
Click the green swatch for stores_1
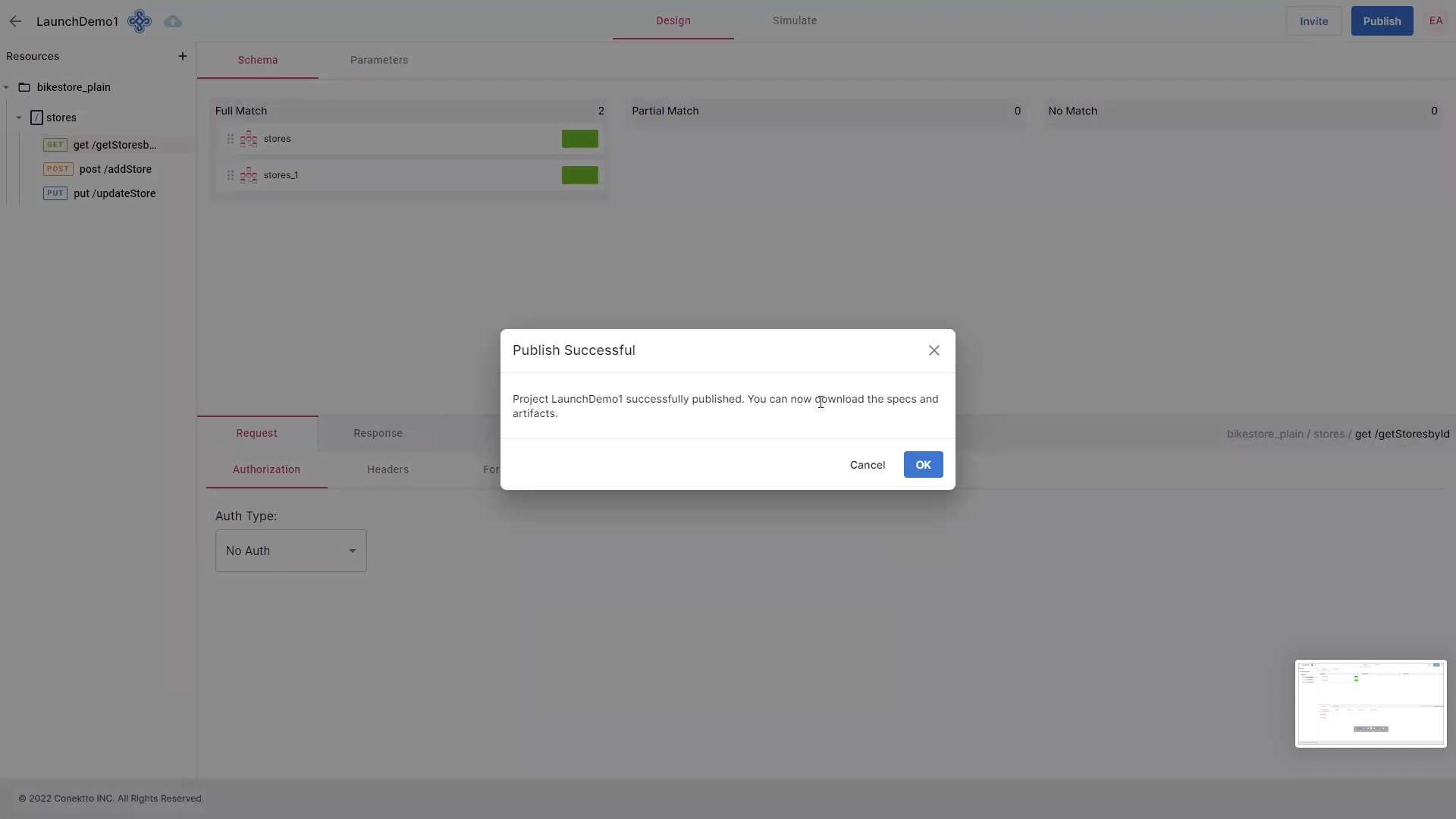pos(579,175)
